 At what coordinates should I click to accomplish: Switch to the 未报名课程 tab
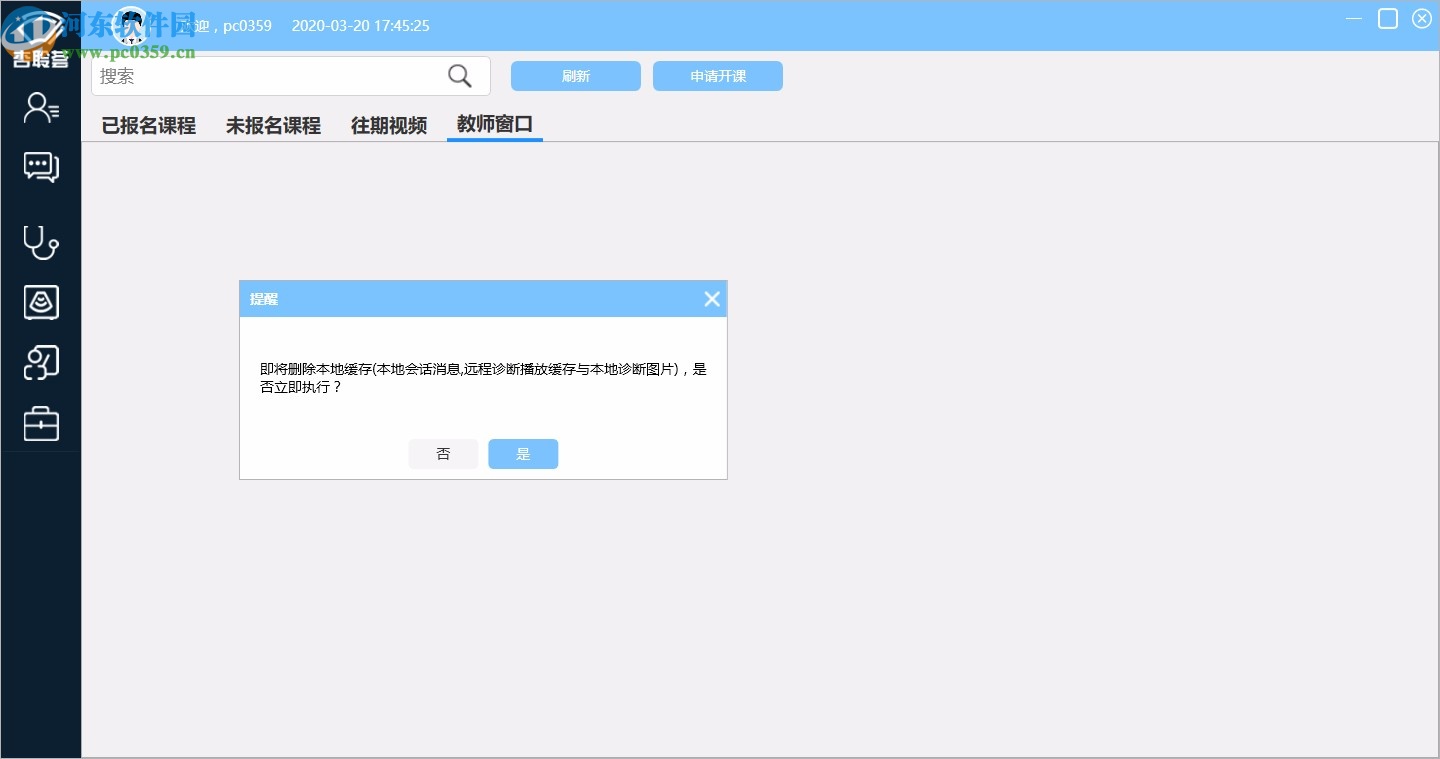[273, 125]
